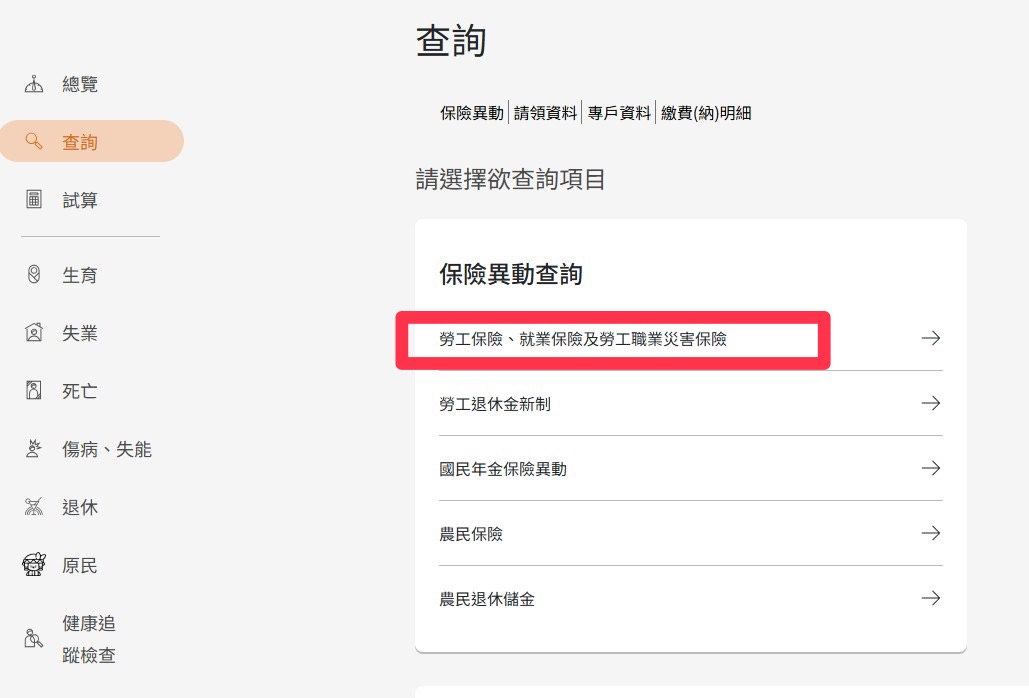Open 勞工退休金新制 query link
The width and height of the screenshot is (1029, 698).
coord(495,404)
